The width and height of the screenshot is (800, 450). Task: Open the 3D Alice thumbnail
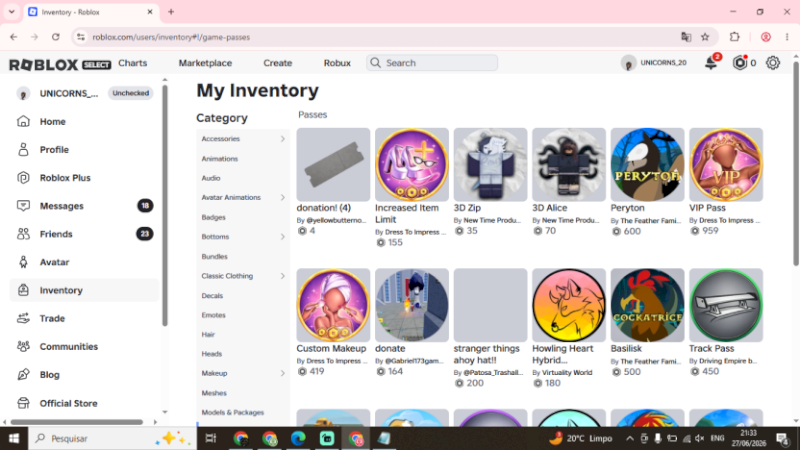569,164
